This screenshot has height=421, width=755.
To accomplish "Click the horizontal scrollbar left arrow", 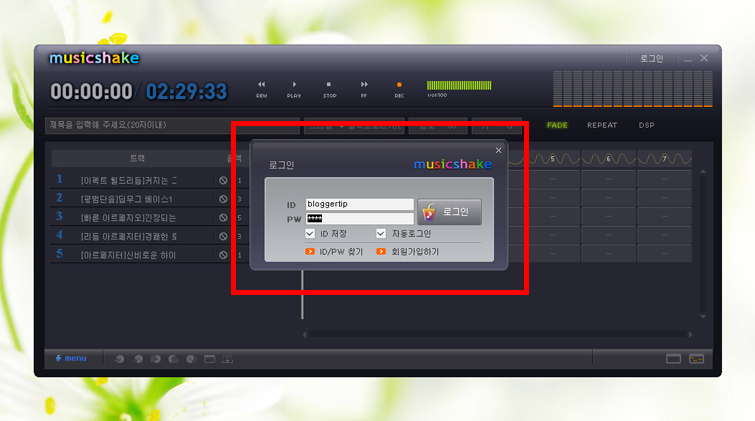I will 304,334.
